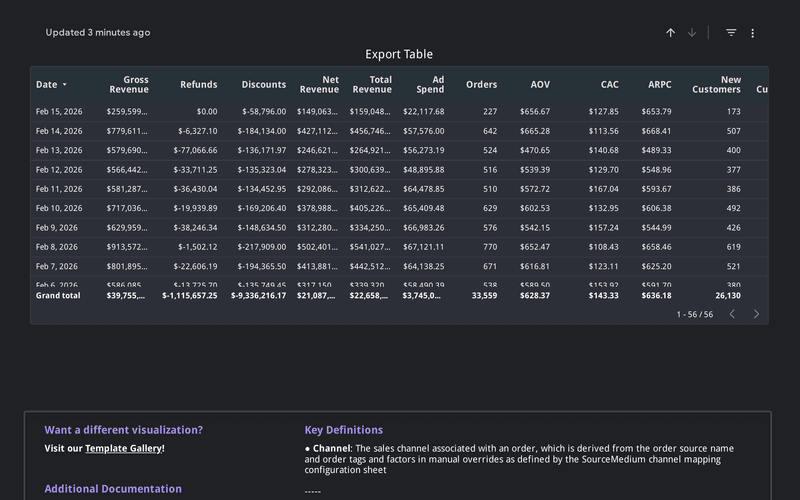Go to previous page of table
This screenshot has height=500, width=800.
732,314
